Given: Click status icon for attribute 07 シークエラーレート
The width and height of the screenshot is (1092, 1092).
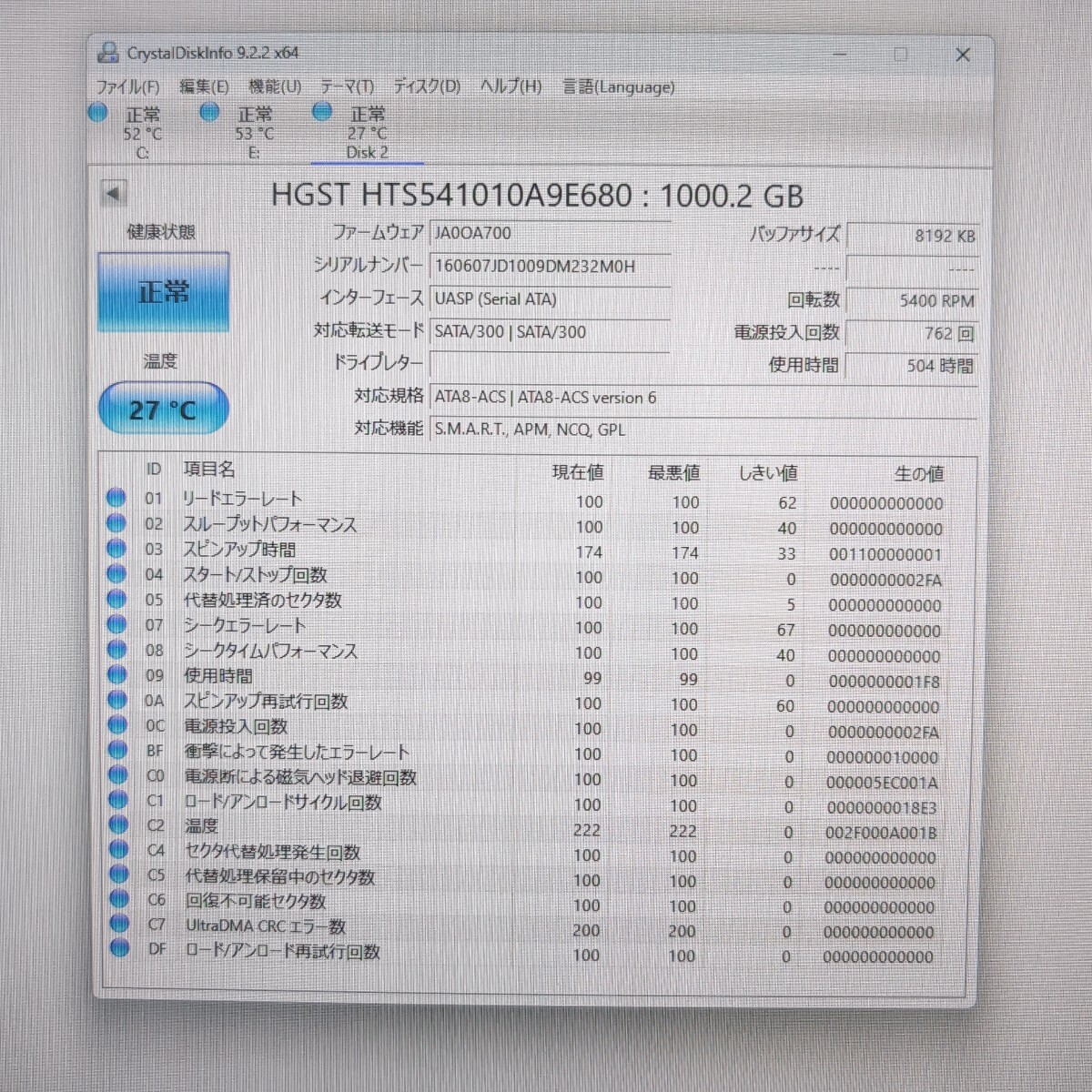Looking at the screenshot, I should [116, 624].
